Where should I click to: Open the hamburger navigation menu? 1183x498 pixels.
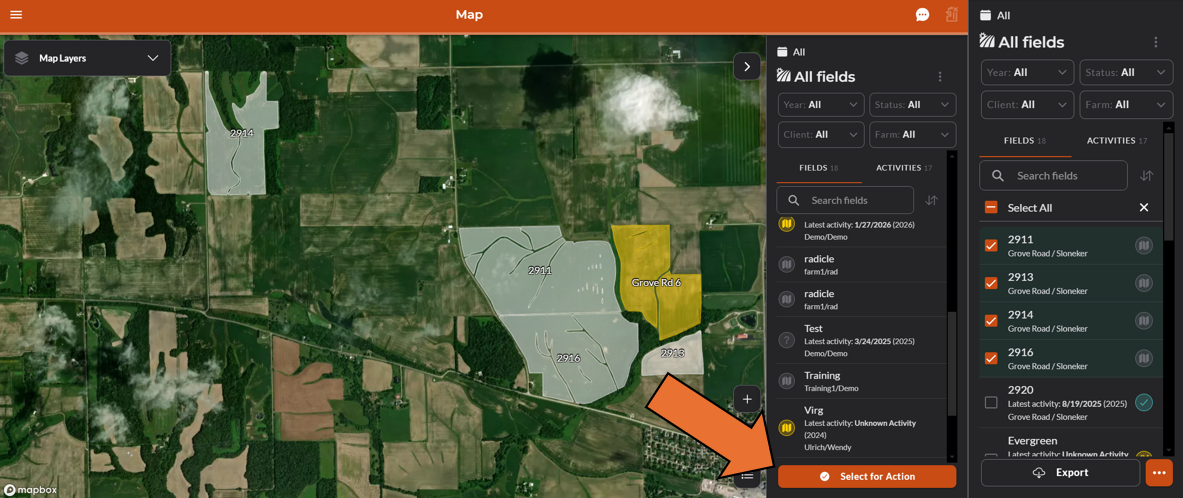pos(16,14)
